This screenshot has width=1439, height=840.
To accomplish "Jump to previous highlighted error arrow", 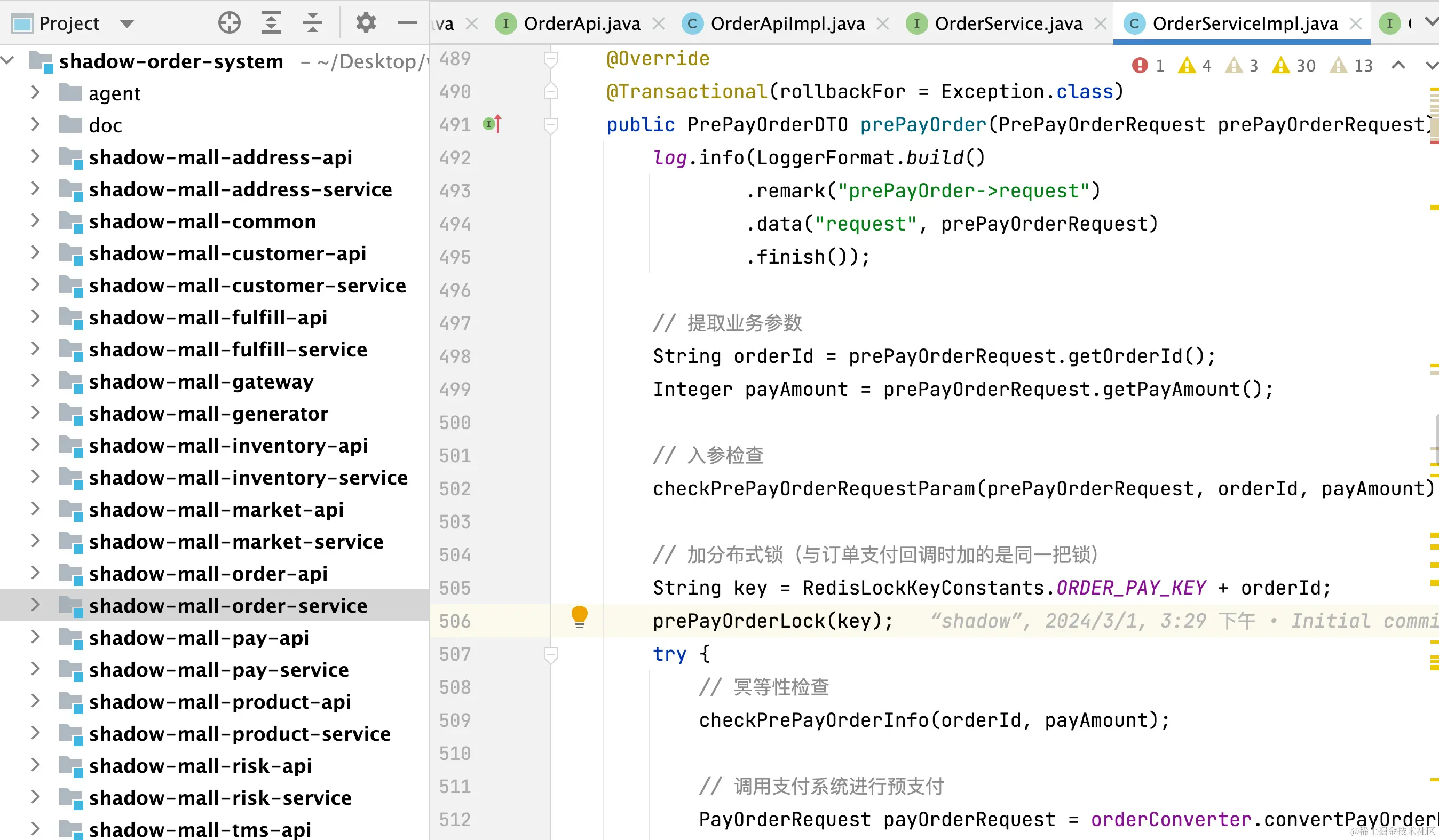I will click(x=1398, y=65).
